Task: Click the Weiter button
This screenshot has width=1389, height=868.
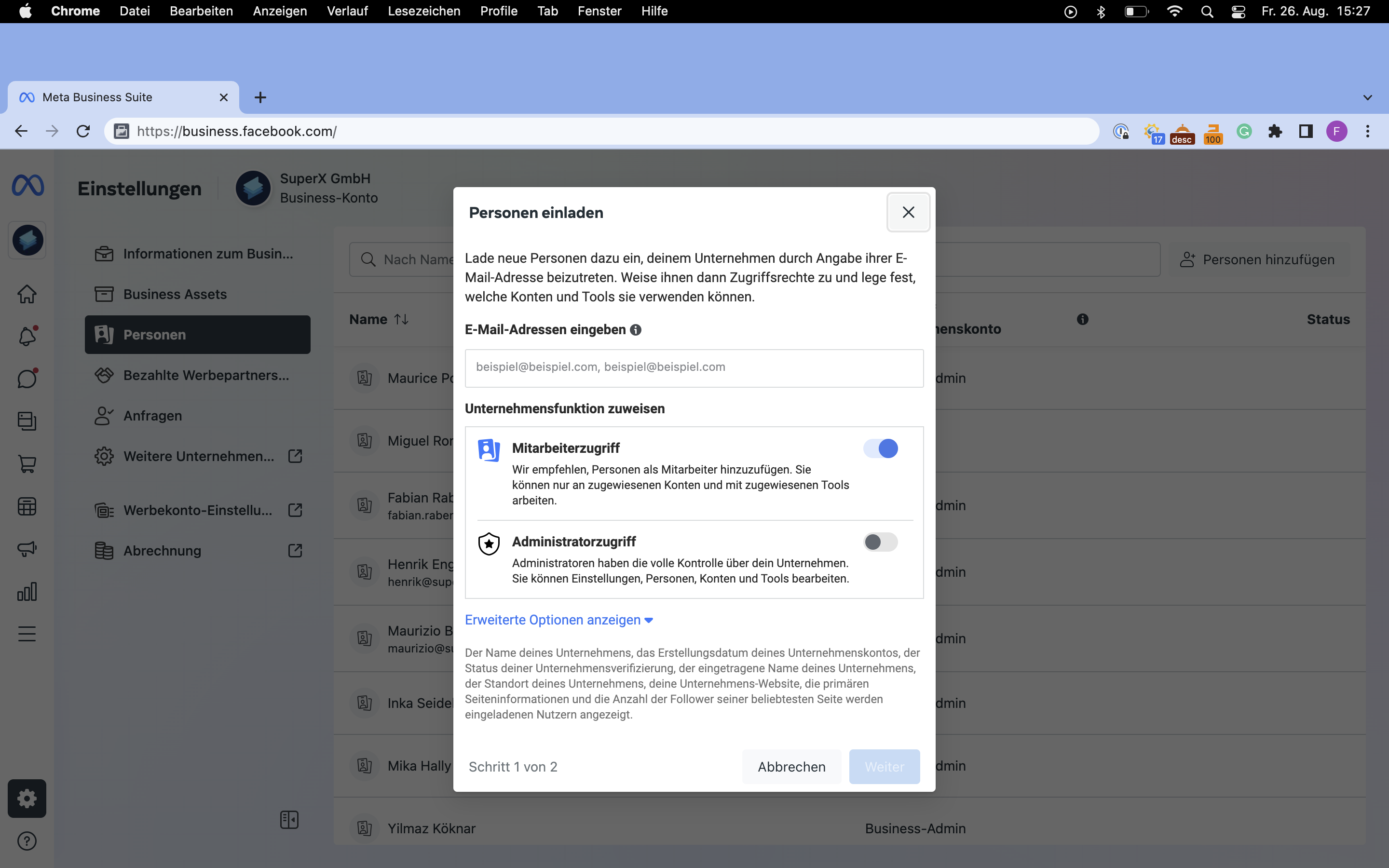Action: [x=884, y=766]
